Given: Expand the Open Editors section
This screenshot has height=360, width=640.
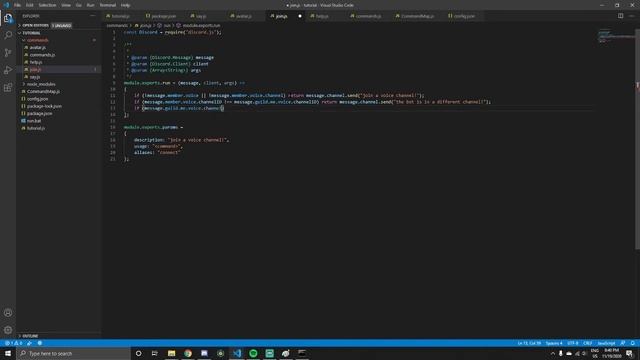Looking at the screenshot, I should 35,25.
